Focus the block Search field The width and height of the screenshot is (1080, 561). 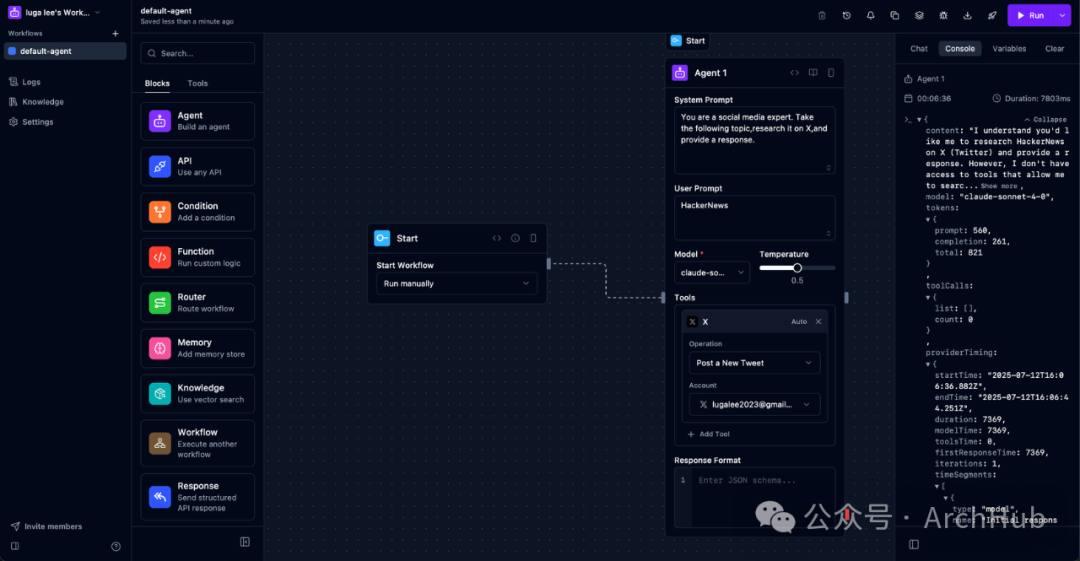(198, 53)
